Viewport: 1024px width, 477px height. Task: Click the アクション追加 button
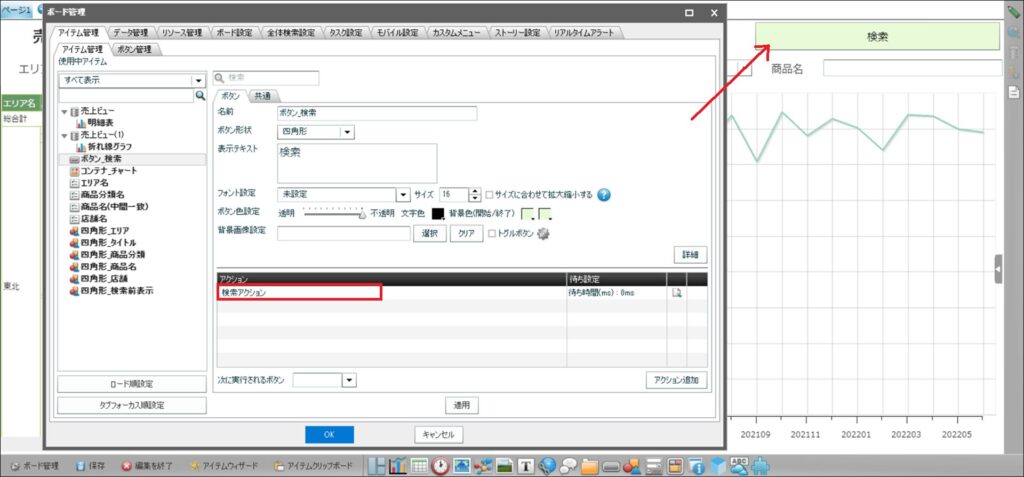(x=677, y=380)
